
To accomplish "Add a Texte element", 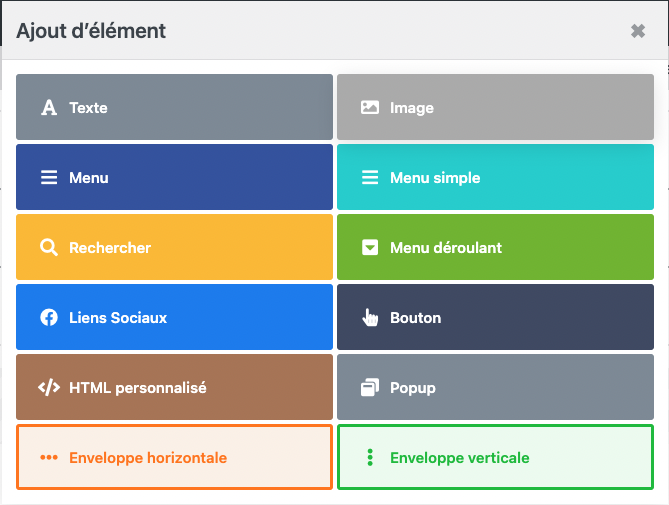I will [x=174, y=107].
